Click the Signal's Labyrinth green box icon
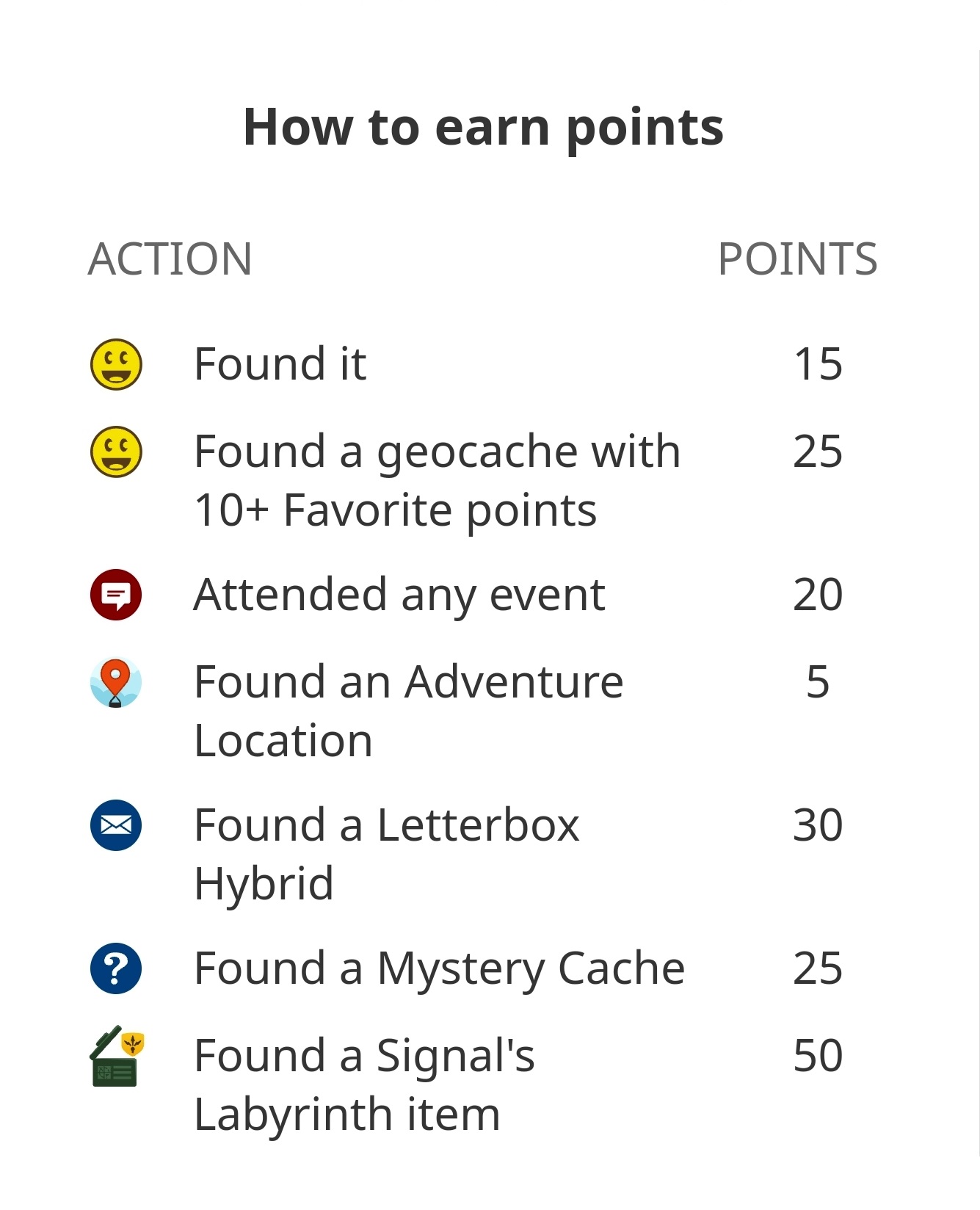This screenshot has width=980, height=1210. tap(116, 1057)
